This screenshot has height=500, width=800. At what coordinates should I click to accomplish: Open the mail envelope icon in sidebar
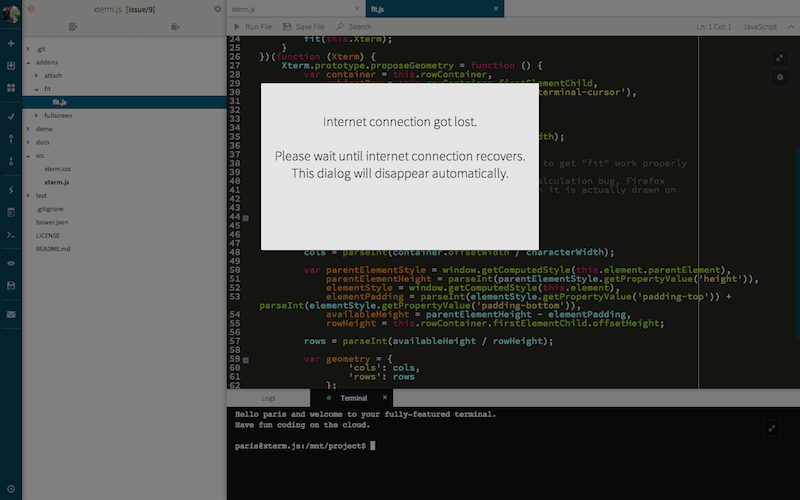[x=11, y=314]
